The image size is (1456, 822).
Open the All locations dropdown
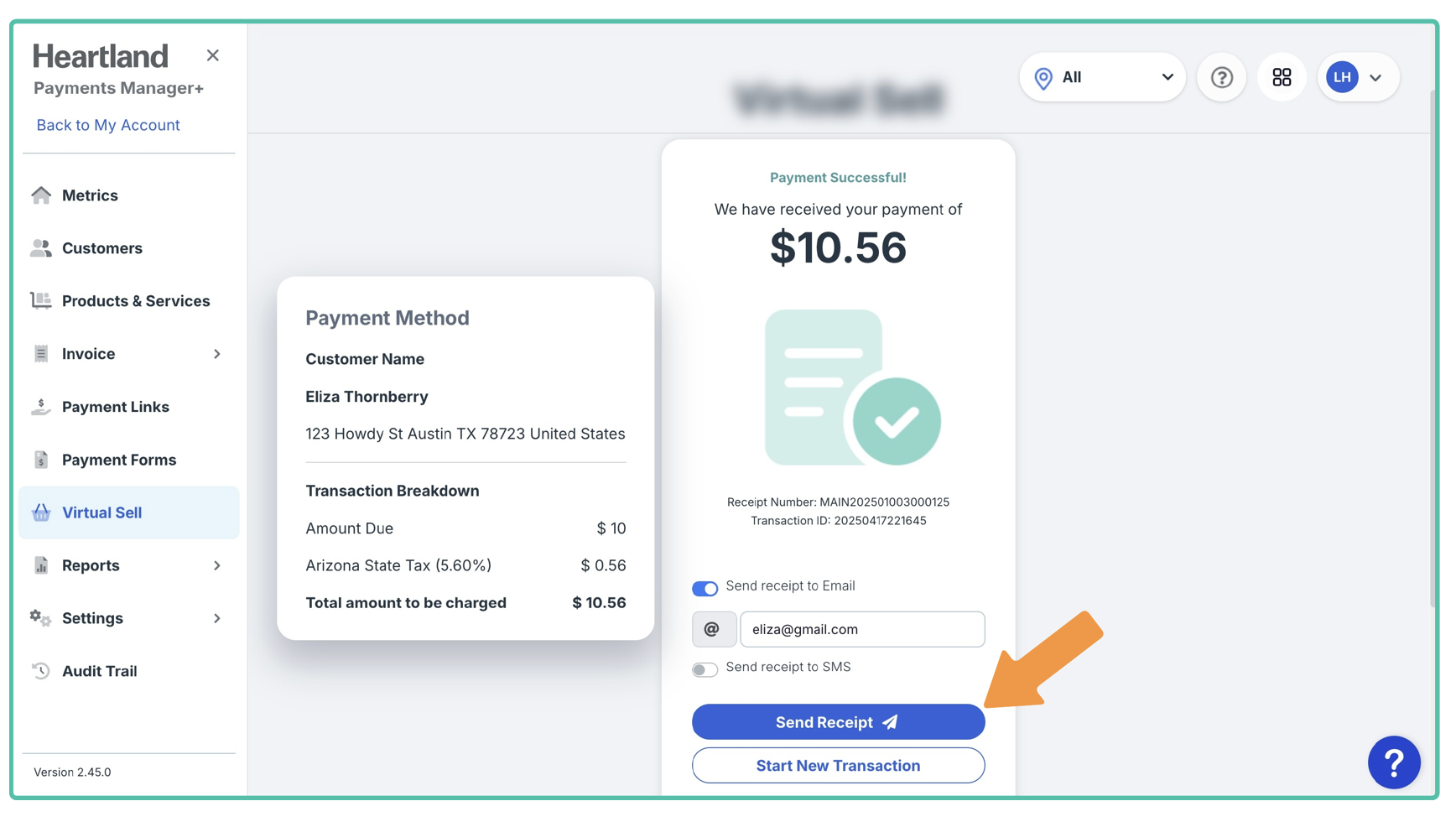coord(1102,77)
